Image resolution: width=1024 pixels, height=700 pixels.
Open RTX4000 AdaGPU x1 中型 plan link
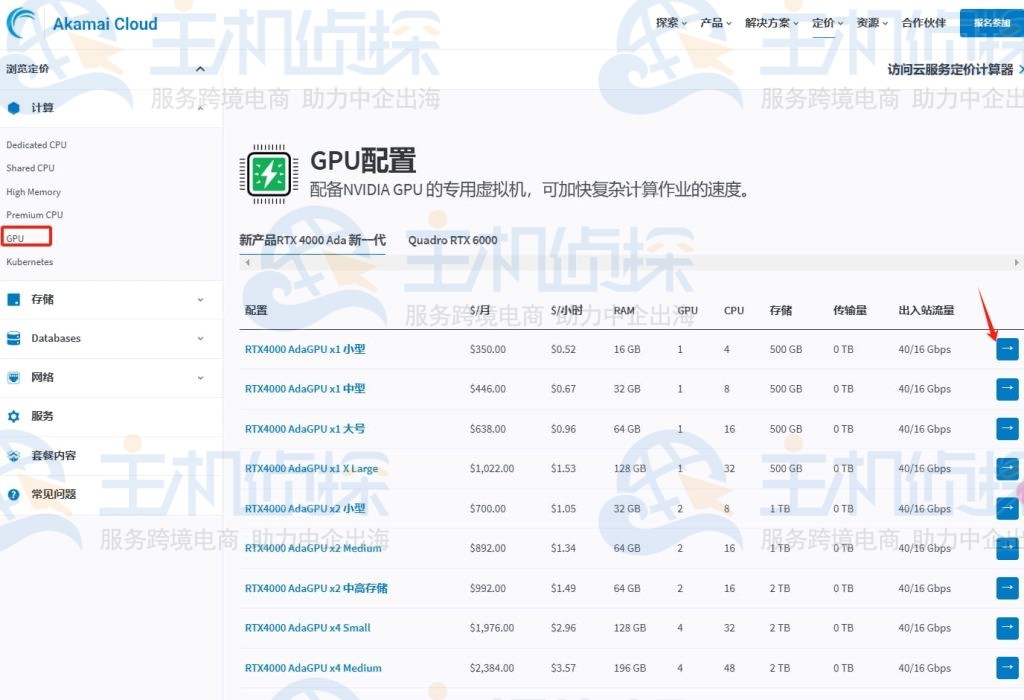(x=305, y=389)
